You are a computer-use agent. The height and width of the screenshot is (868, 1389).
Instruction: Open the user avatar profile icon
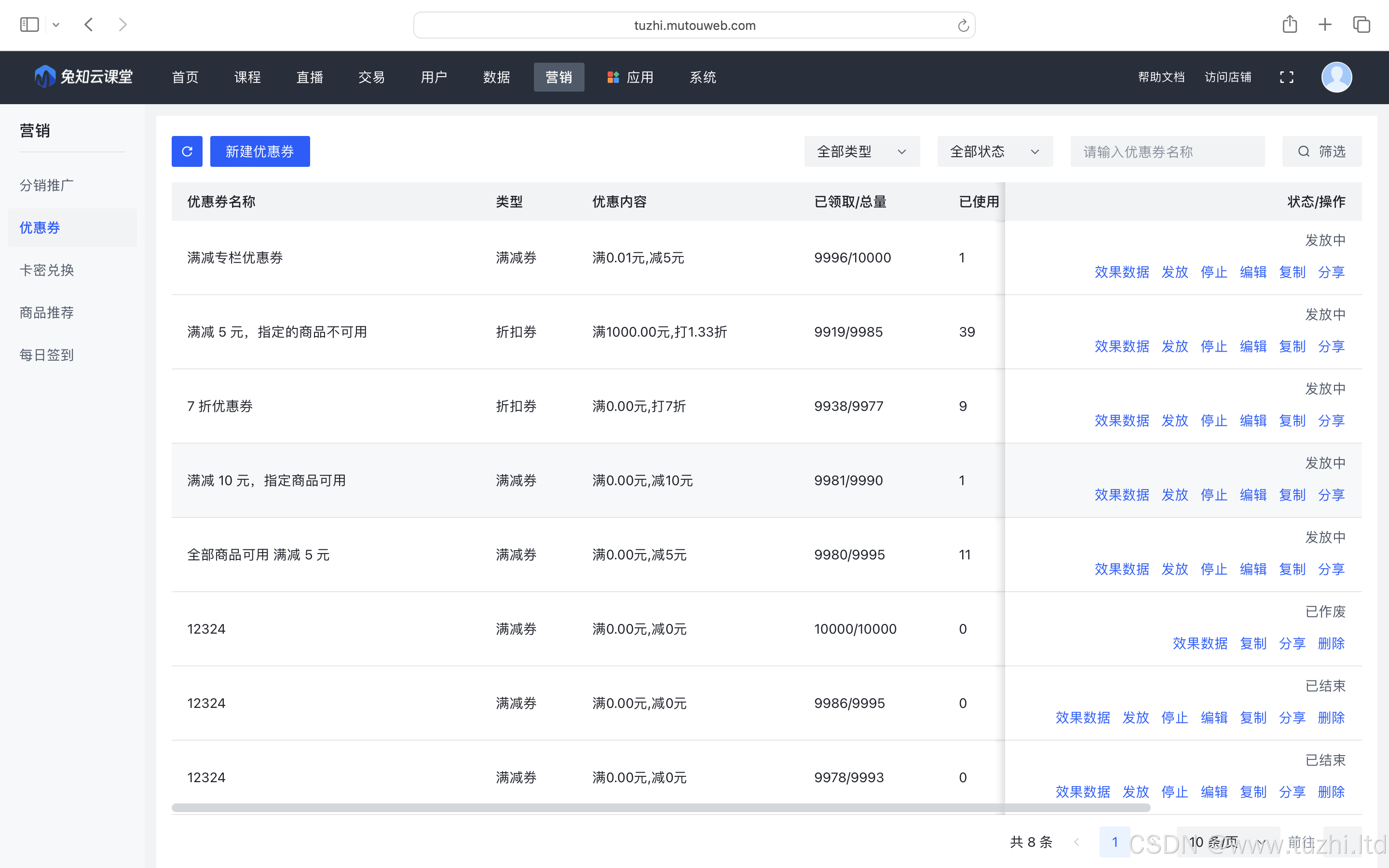click(1336, 78)
